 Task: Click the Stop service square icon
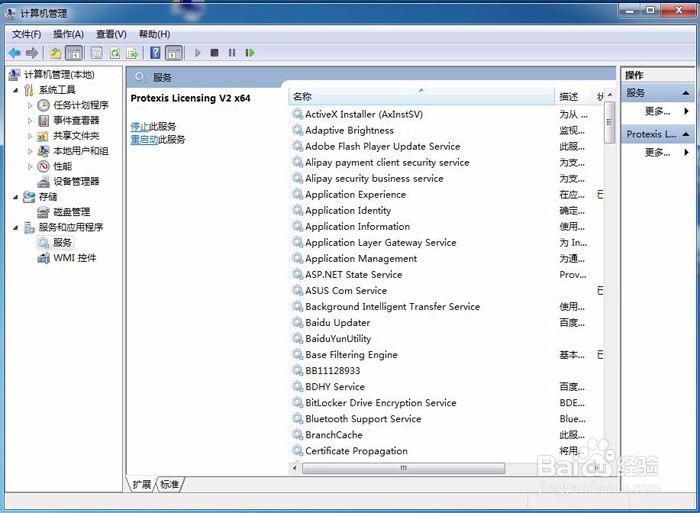click(214, 53)
